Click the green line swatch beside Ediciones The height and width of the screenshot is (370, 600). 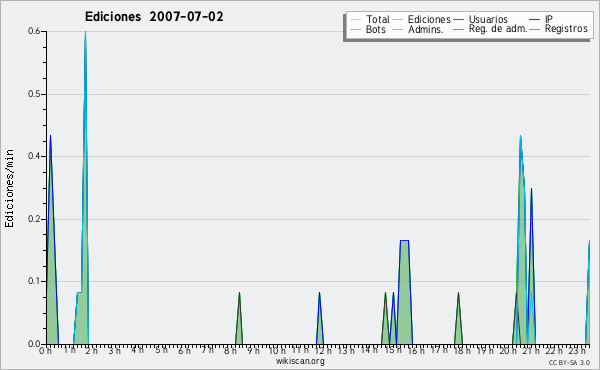[398, 20]
